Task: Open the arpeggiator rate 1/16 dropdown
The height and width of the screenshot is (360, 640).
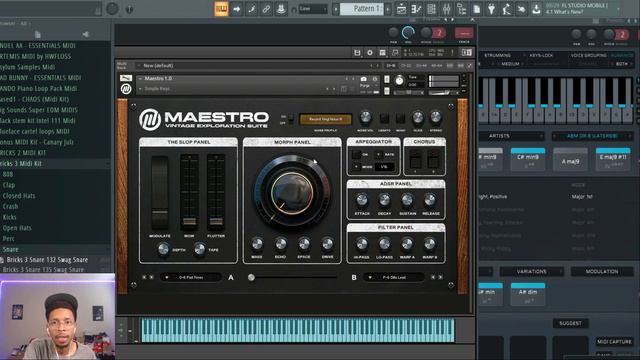Action: coord(384,167)
